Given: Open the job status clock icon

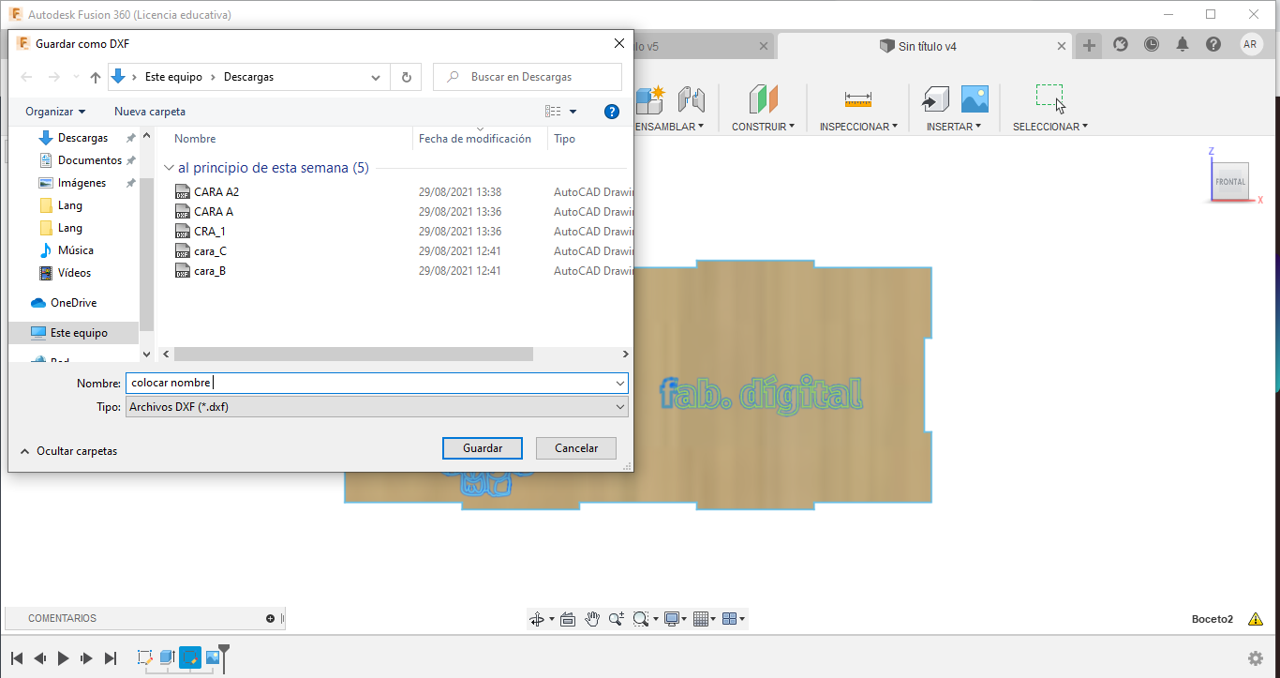Looking at the screenshot, I should (x=1151, y=45).
